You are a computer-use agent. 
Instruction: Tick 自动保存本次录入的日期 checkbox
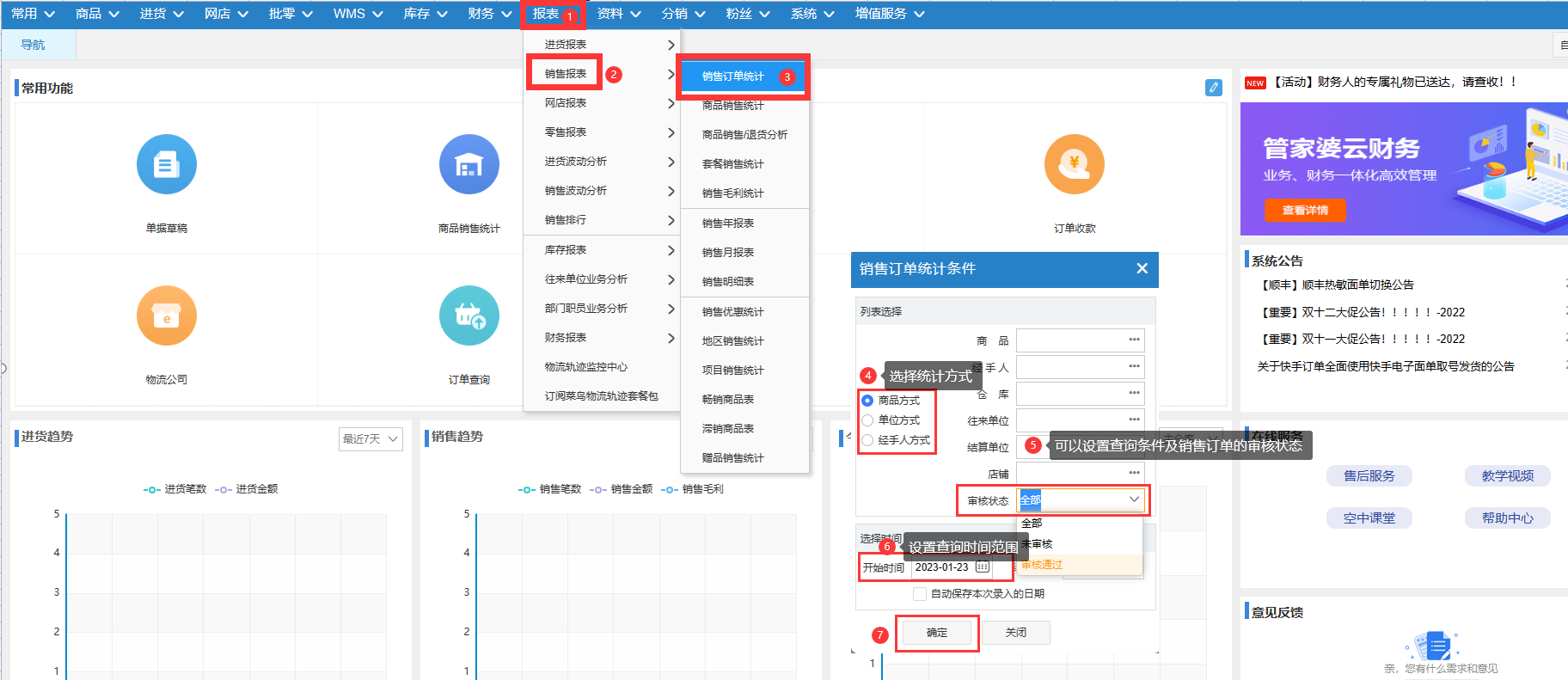pyautogui.click(x=920, y=594)
